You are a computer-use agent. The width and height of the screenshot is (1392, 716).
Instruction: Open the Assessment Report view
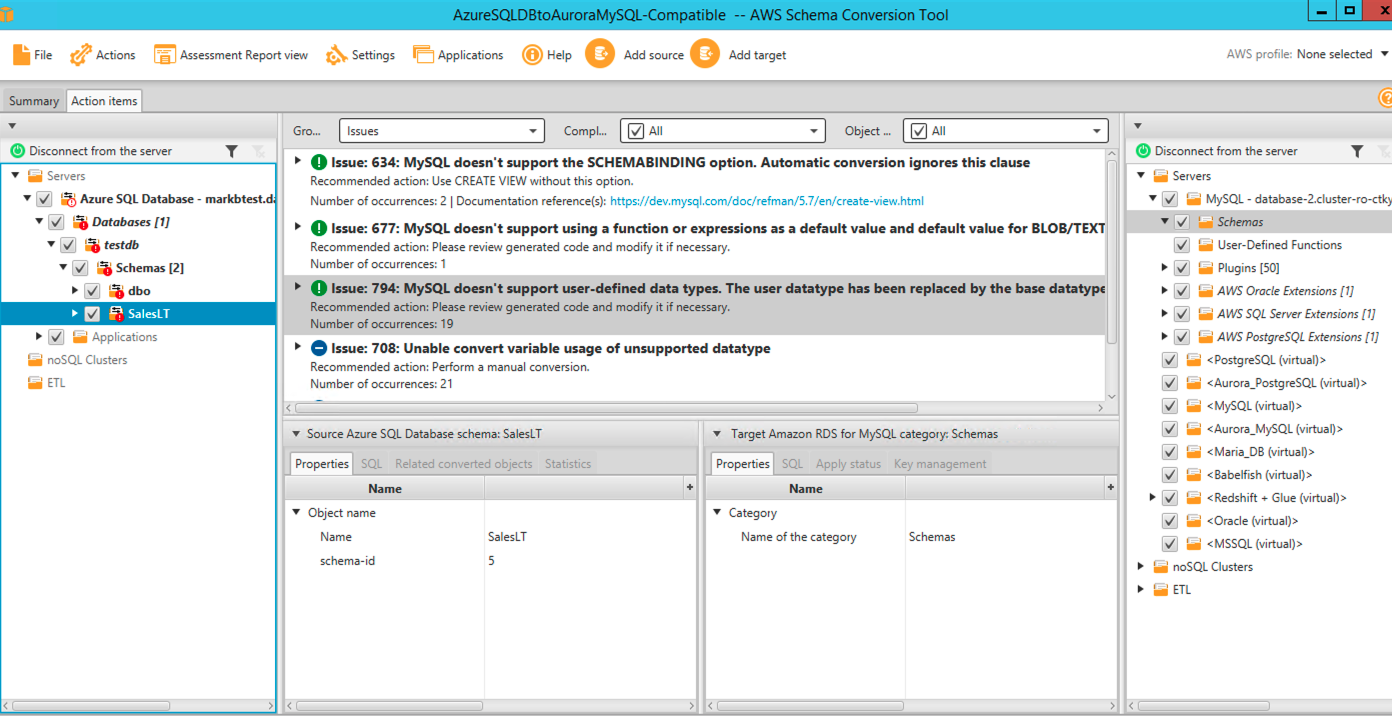[164, 54]
